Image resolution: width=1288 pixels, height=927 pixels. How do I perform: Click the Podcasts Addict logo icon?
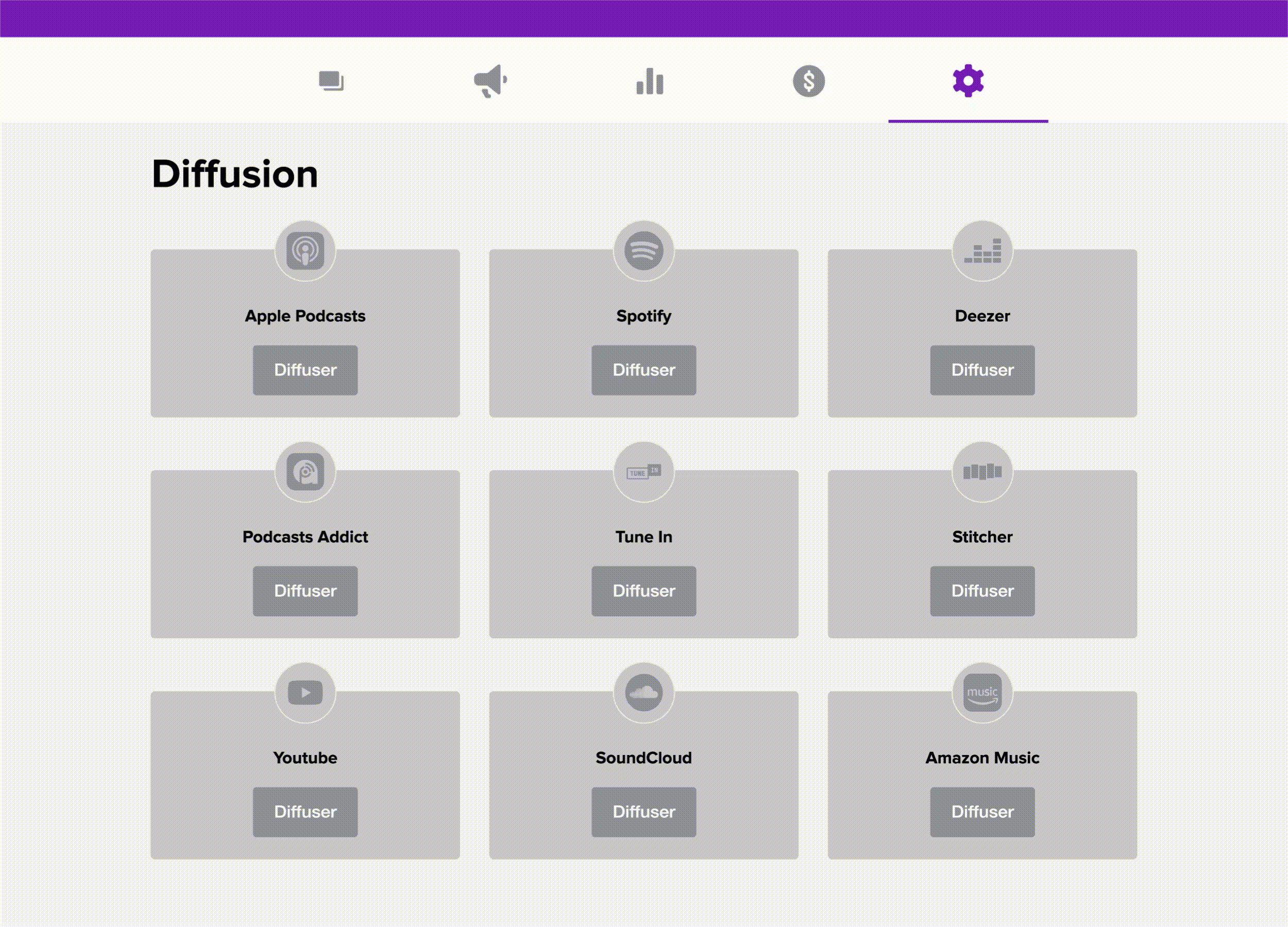click(306, 472)
